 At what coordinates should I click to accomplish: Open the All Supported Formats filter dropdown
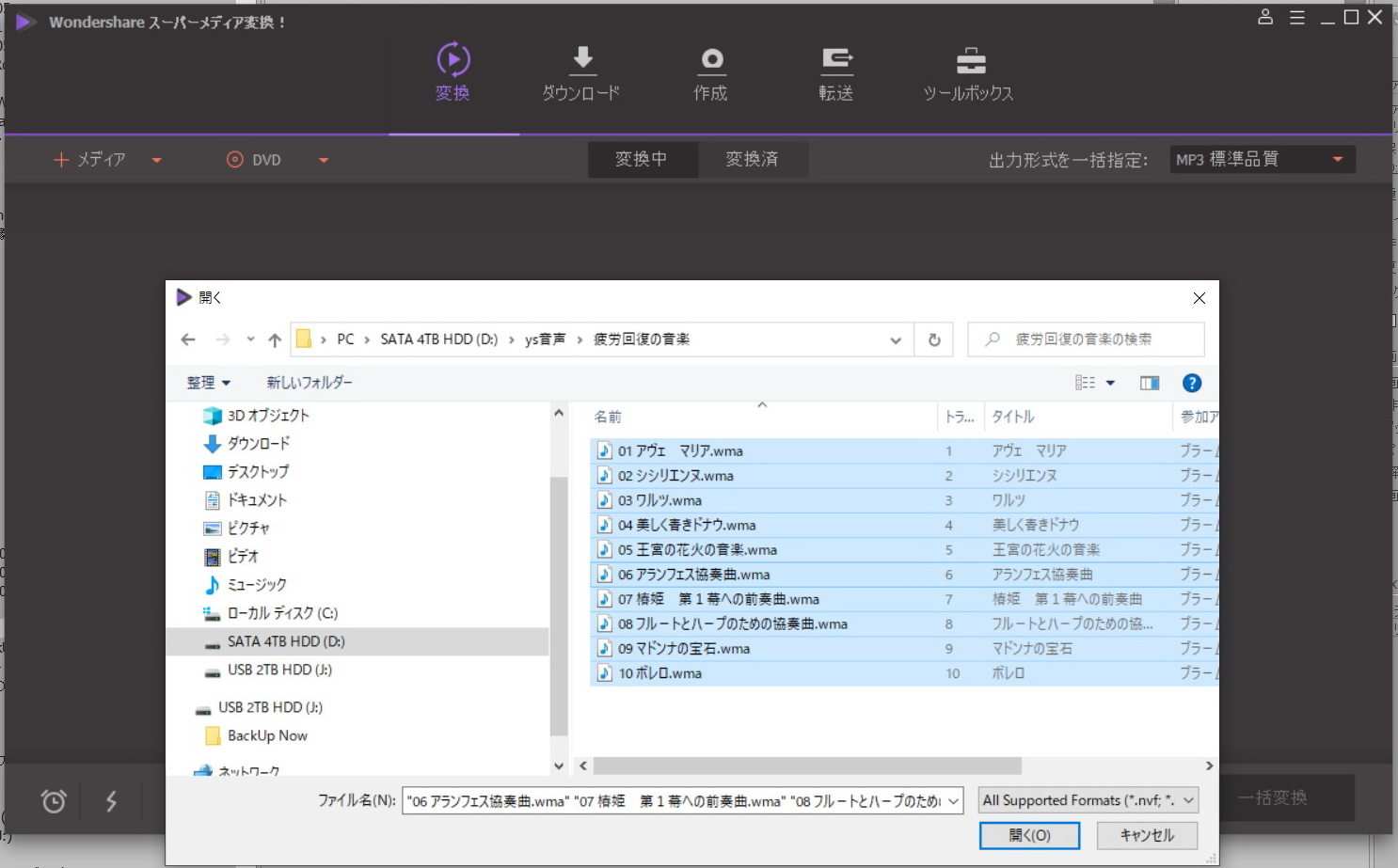click(x=1188, y=800)
